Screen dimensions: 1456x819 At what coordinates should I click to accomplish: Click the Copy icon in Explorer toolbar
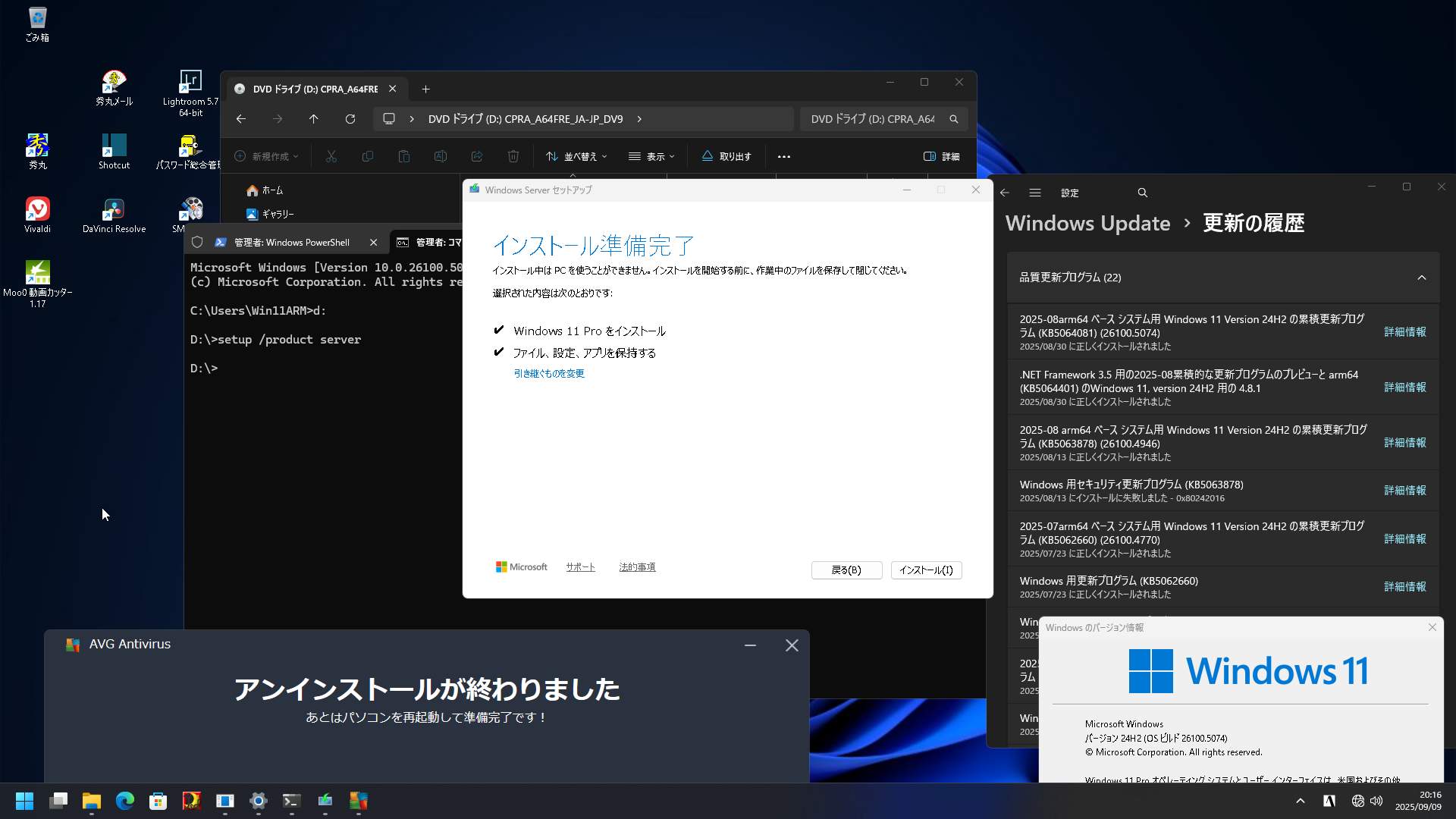[x=368, y=156]
